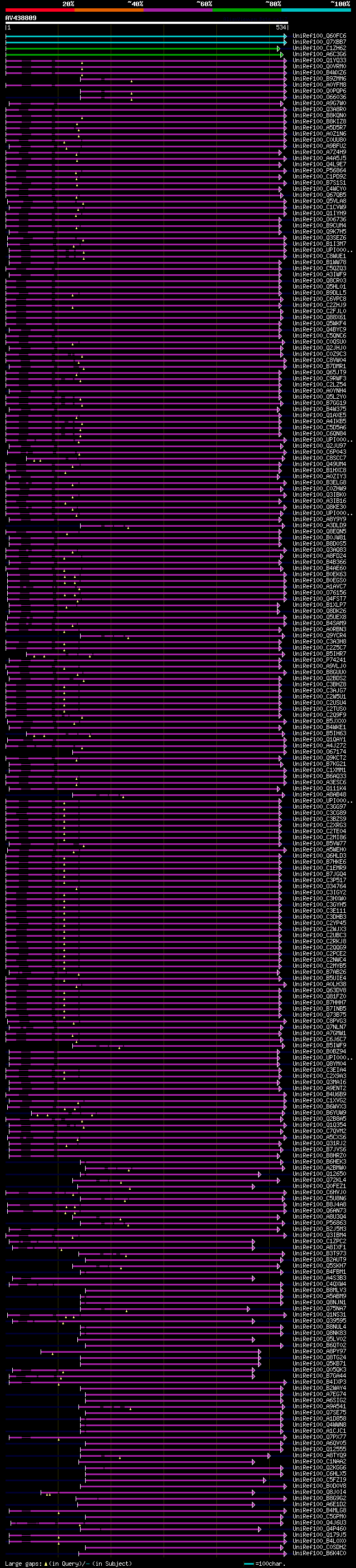
Task: Select the label UniRef100_Q5WLA8
Action: pyautogui.click(x=319, y=201)
